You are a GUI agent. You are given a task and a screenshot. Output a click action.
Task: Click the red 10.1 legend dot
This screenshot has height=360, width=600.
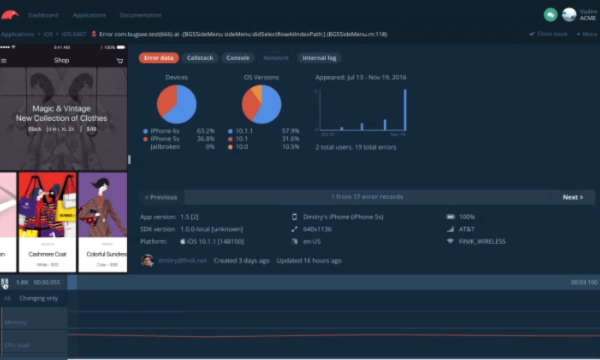click(x=230, y=139)
